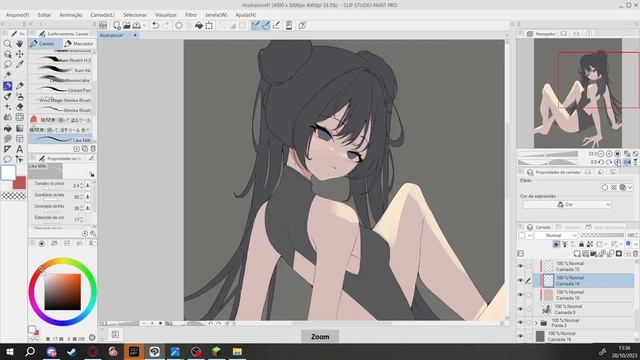Open Windows Start menu

[9, 351]
